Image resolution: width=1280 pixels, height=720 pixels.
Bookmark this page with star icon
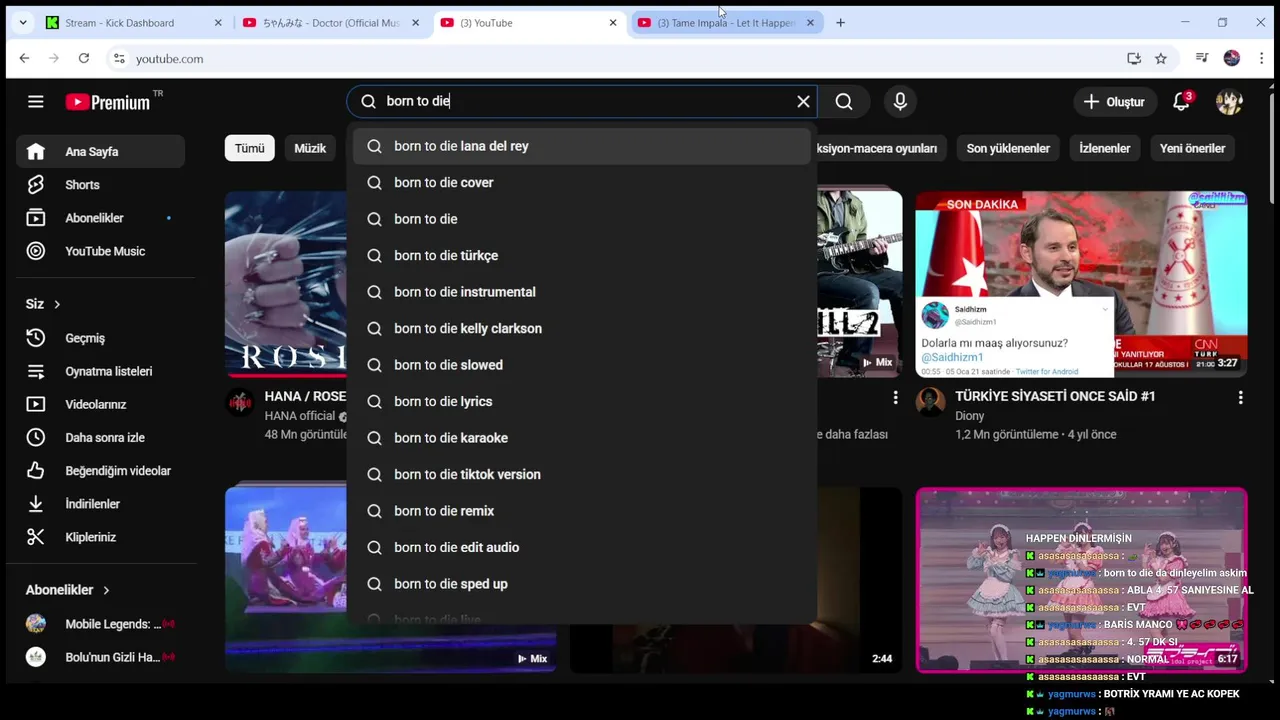click(1160, 59)
